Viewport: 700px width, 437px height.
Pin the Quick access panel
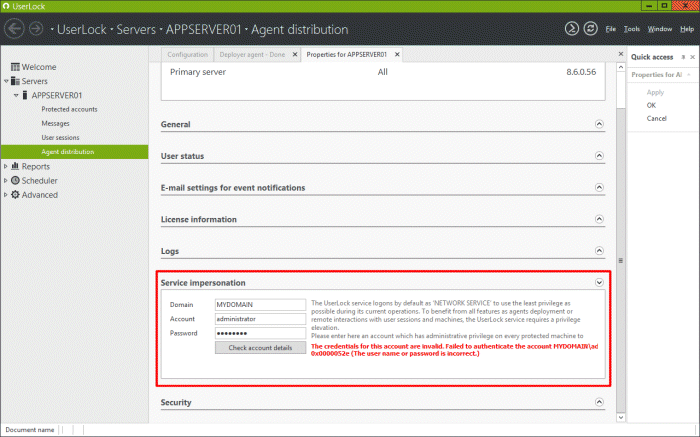(x=683, y=57)
